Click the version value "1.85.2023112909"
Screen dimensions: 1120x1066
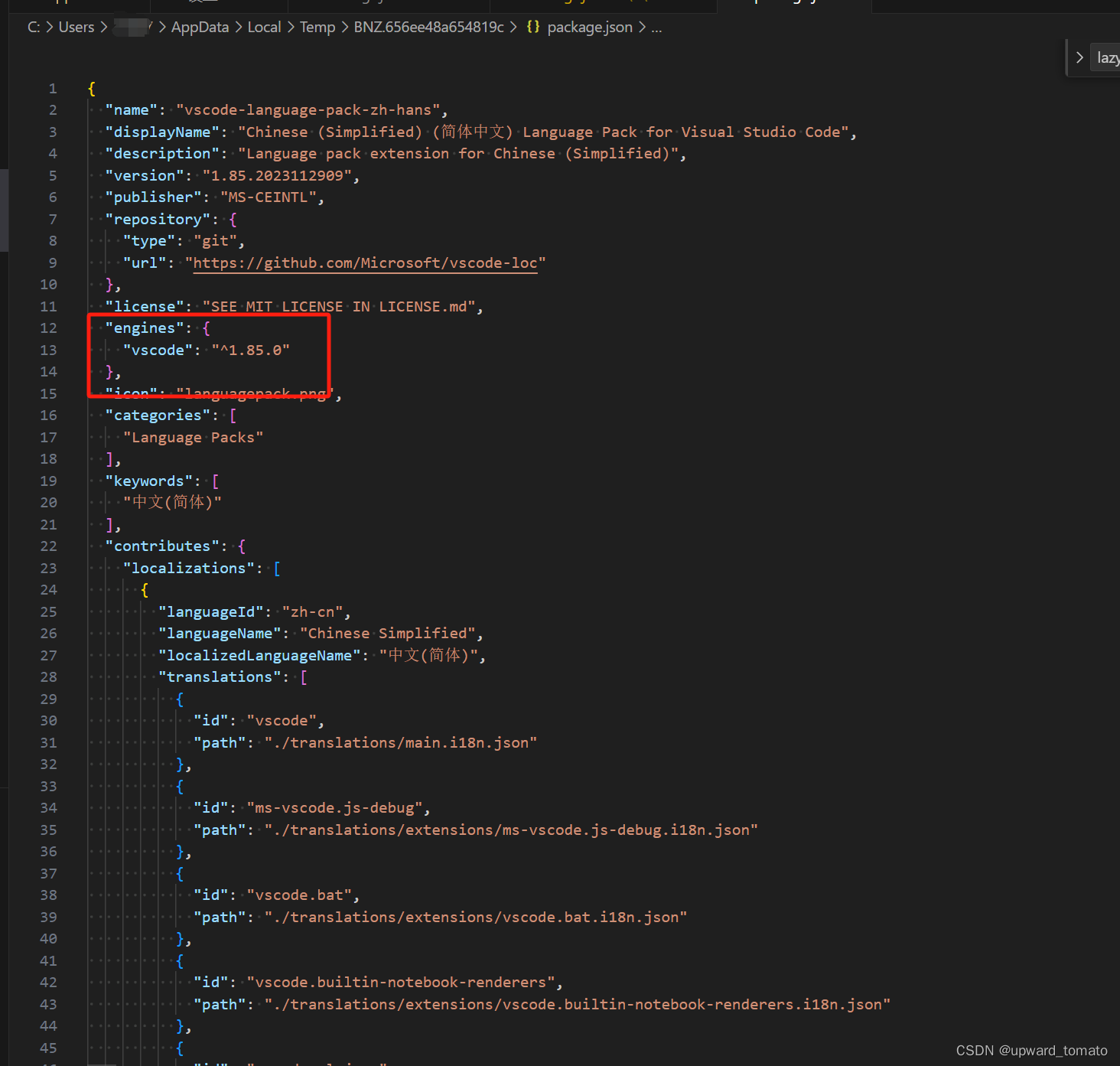point(278,175)
